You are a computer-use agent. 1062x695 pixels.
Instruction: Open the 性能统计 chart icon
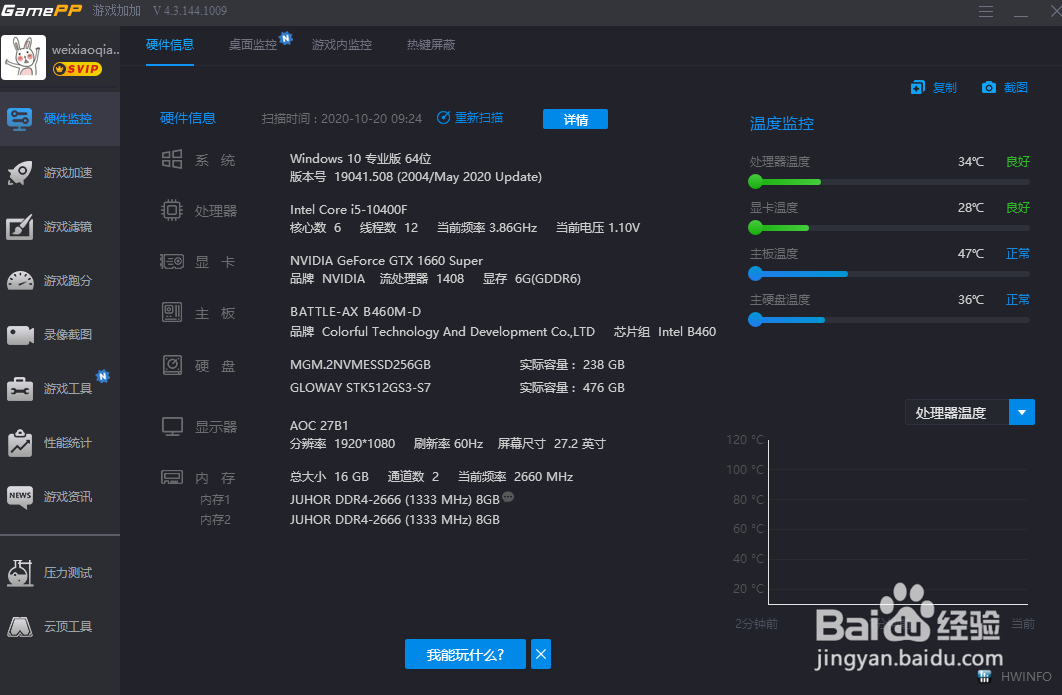click(x=20, y=443)
